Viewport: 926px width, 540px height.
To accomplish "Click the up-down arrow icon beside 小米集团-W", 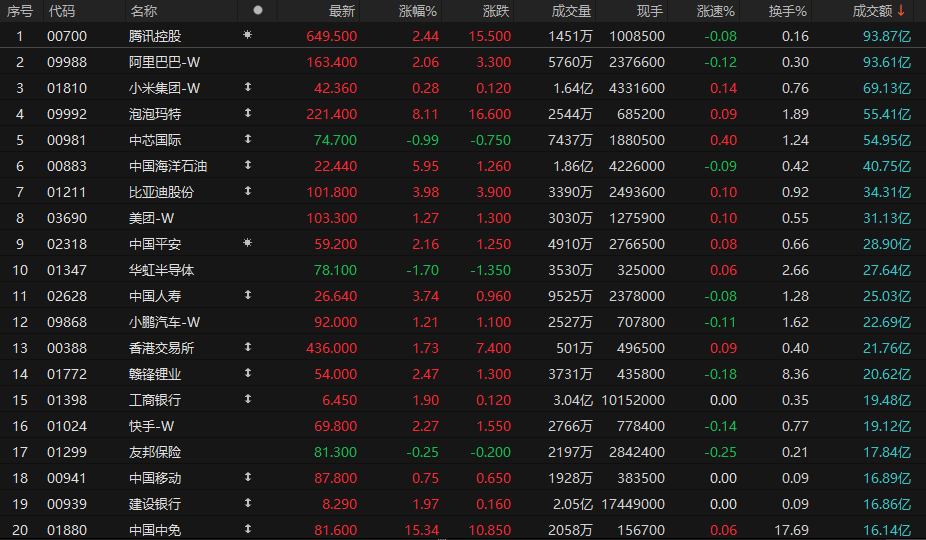I will (248, 87).
